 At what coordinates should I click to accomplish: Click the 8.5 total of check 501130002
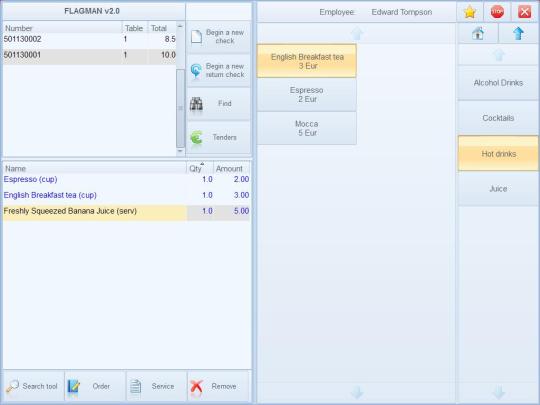[x=170, y=39]
